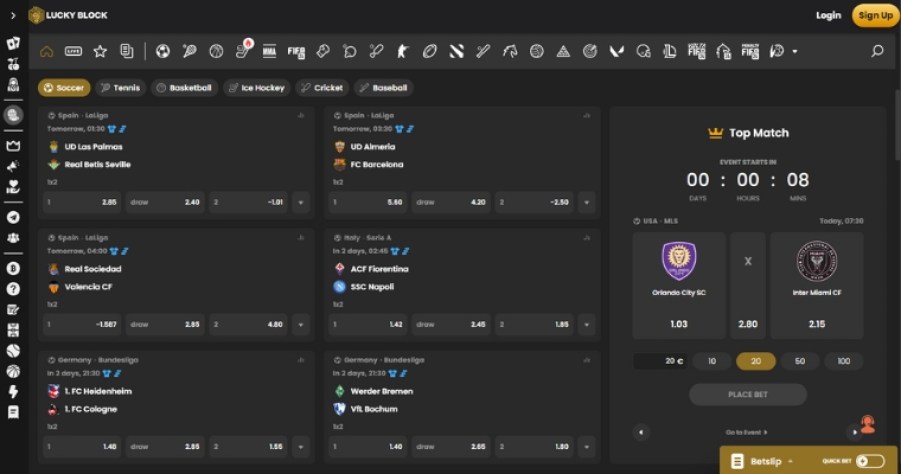Pick UD Almeria win odds 5.60
This screenshot has height=474, width=901.
368,202
